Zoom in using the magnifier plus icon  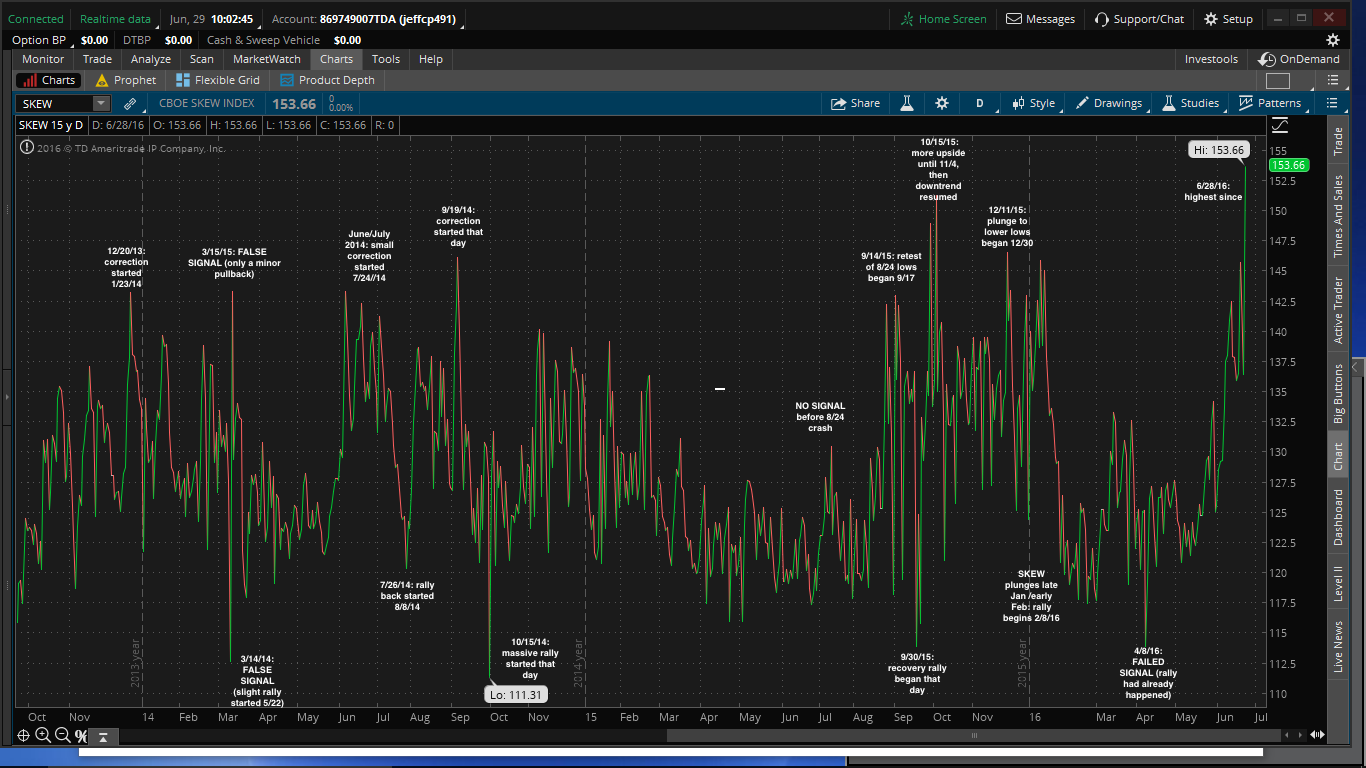pyautogui.click(x=42, y=735)
